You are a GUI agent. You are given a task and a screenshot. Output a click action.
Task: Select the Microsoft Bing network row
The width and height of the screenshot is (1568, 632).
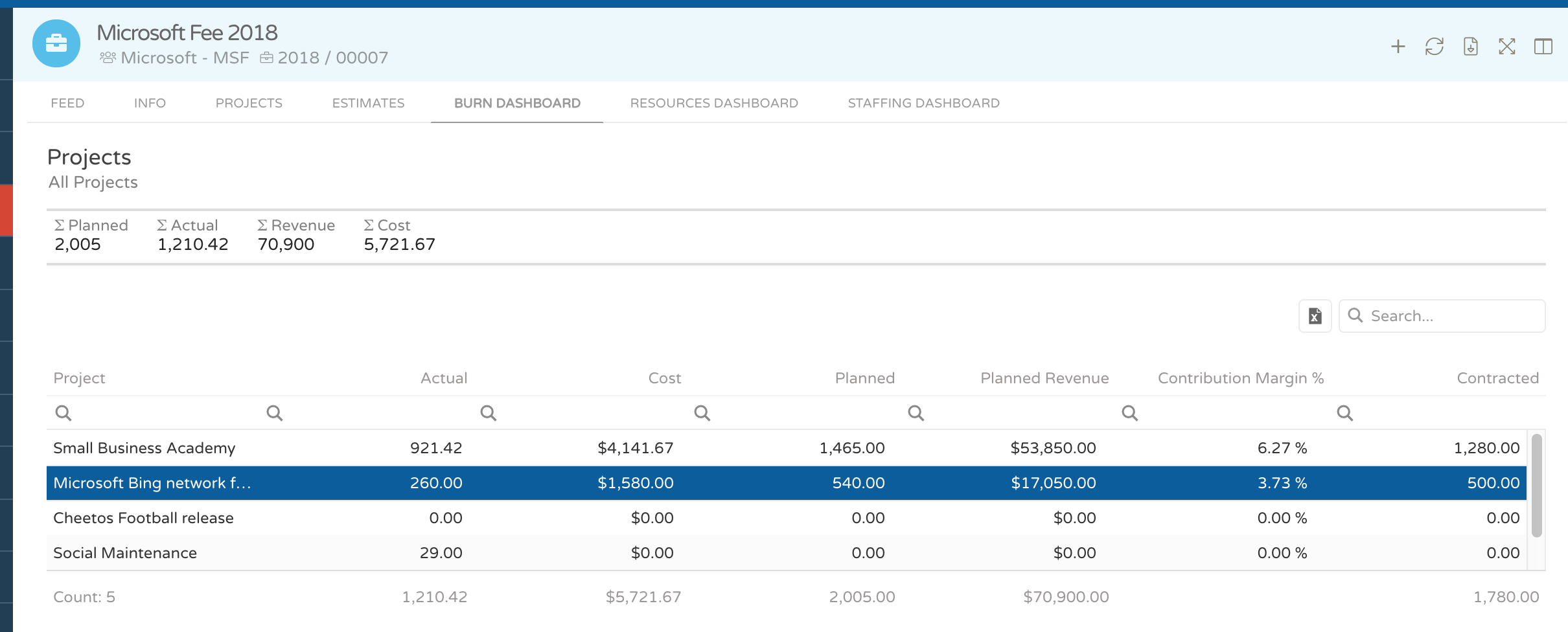(x=787, y=483)
